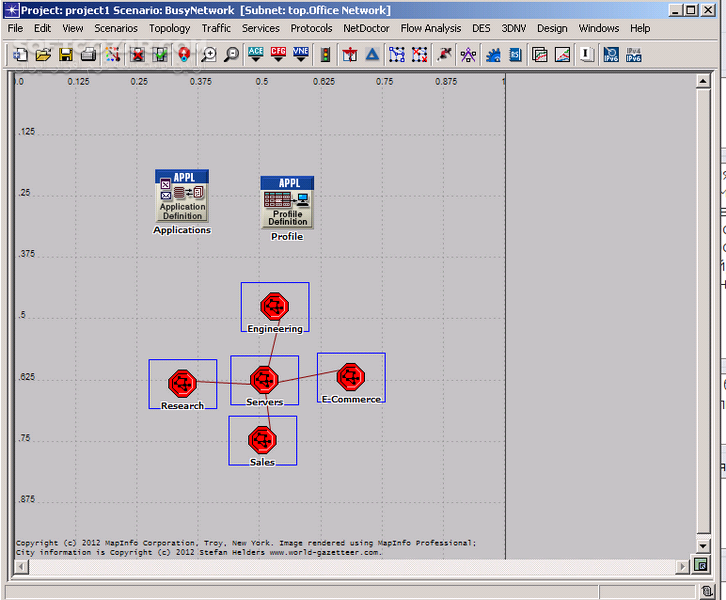Open the Windows menu
Screen dimensions: 726x600
[599, 28]
